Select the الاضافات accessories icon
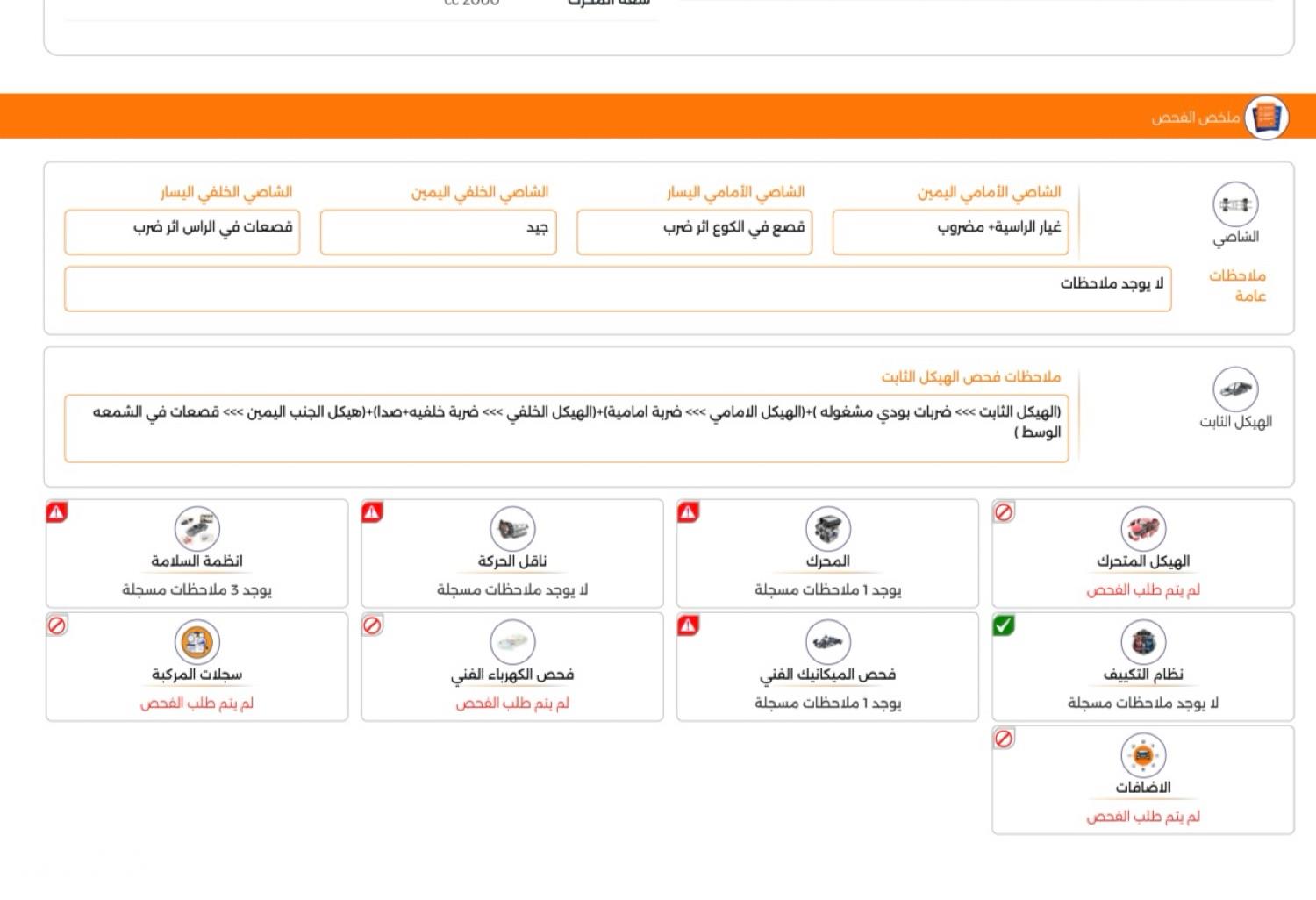The image size is (1316, 900). coord(1143,755)
